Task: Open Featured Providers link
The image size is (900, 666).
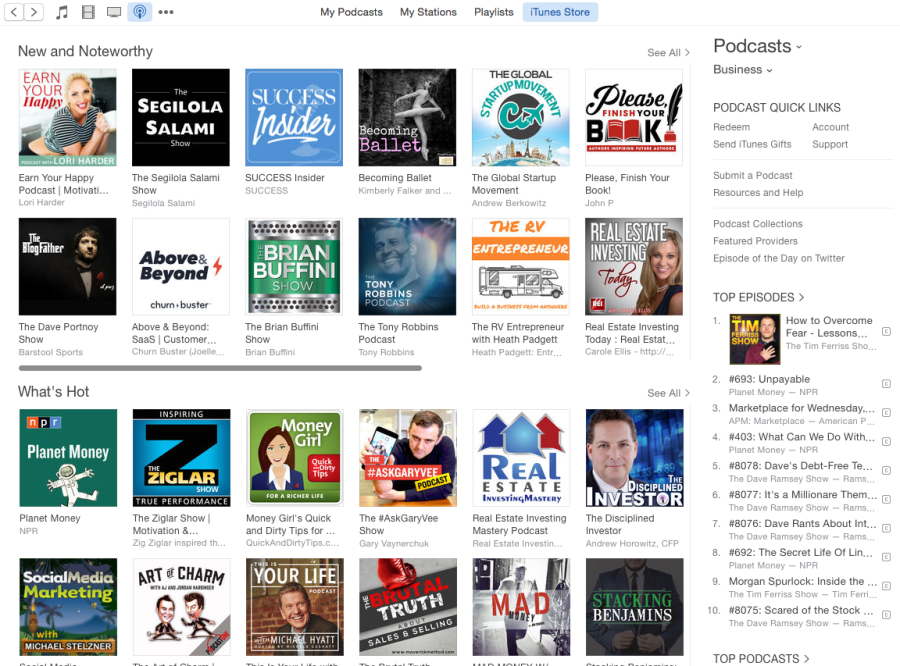Action: pos(755,241)
